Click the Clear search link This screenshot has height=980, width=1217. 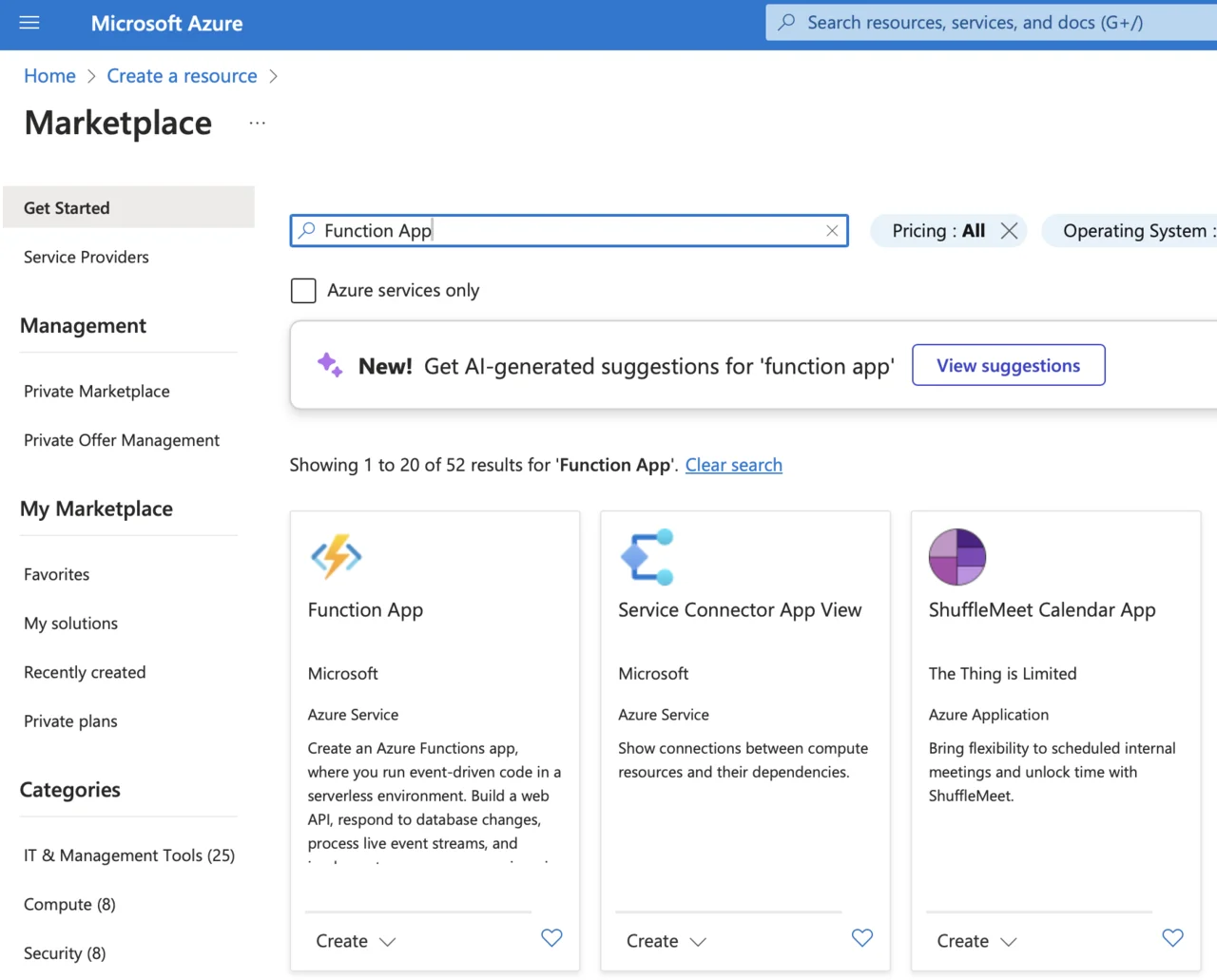[x=733, y=465]
